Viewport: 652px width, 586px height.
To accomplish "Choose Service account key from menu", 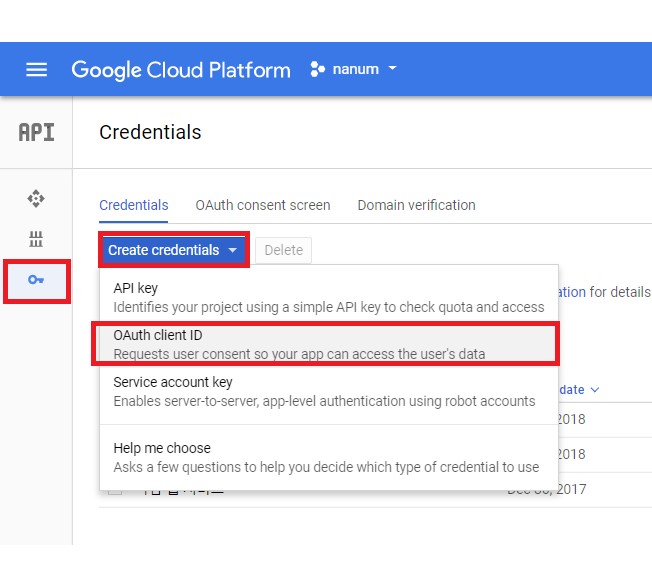I will pyautogui.click(x=328, y=391).
